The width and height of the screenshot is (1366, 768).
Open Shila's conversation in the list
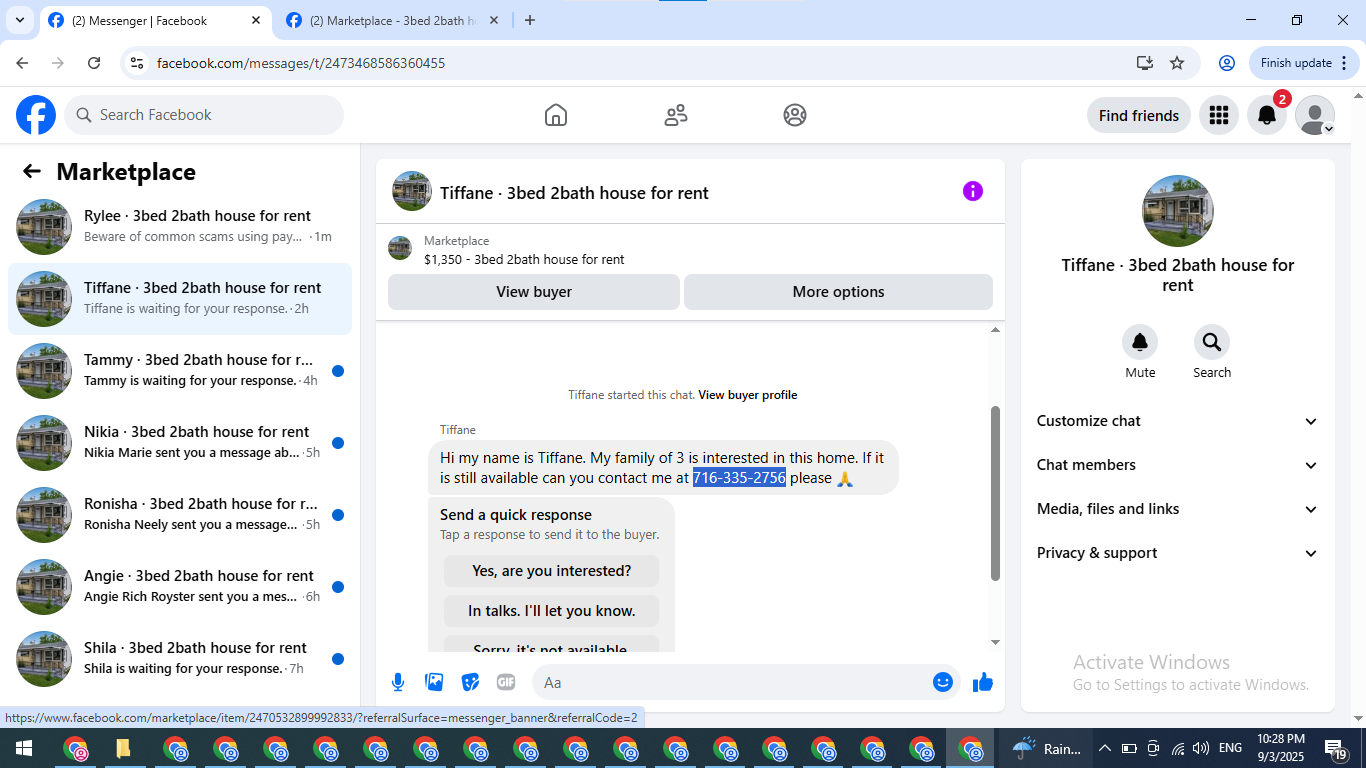tap(180, 659)
